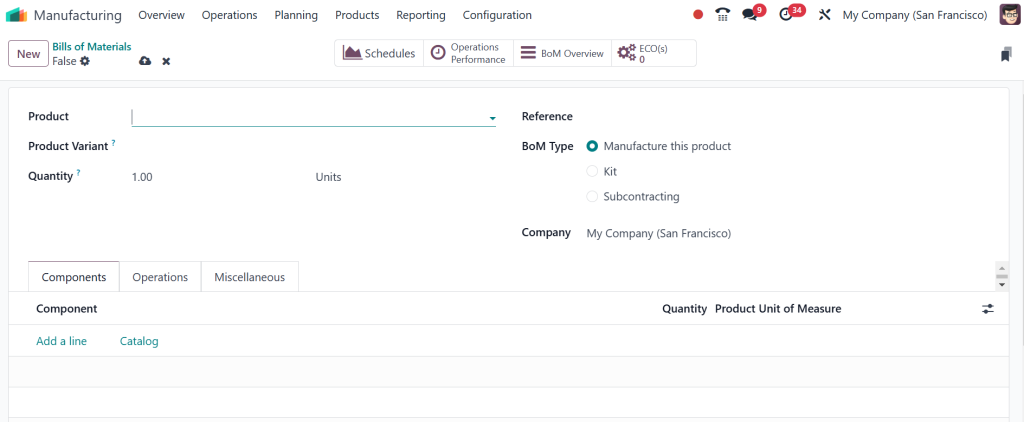The width and height of the screenshot is (1024, 422).
Task: Open Schedules smart button
Action: (379, 54)
